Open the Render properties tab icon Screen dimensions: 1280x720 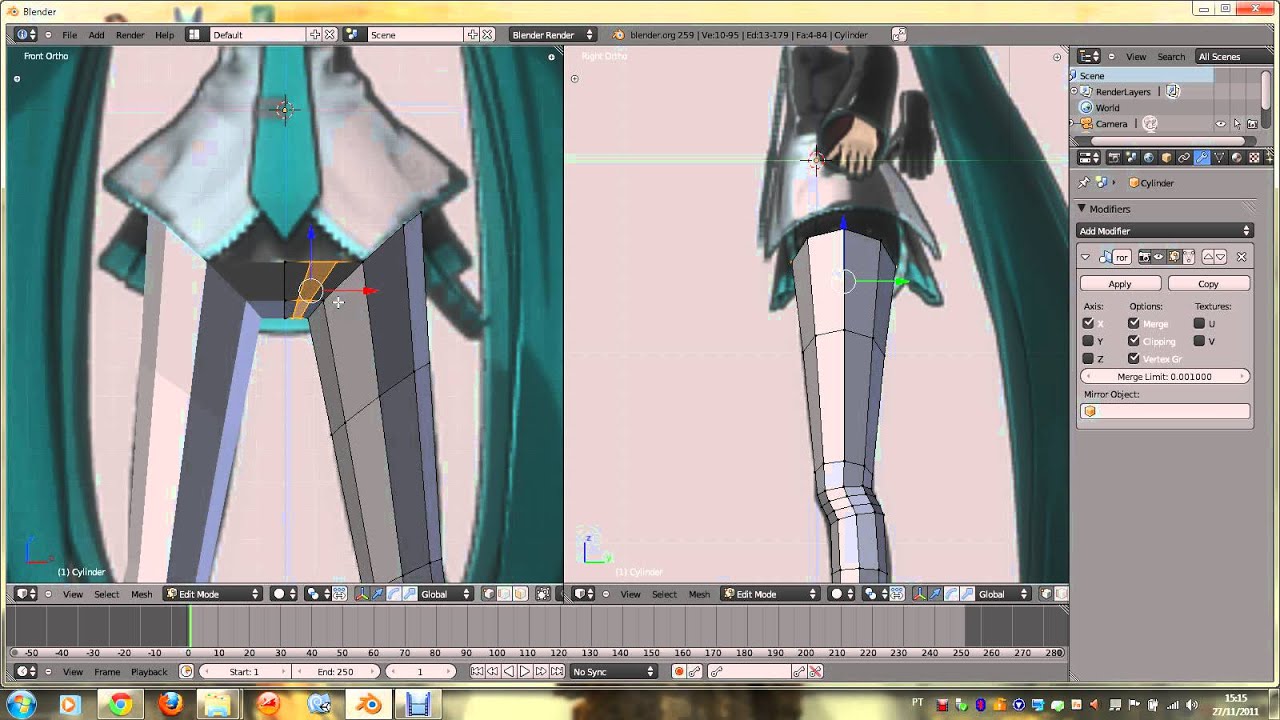1113,158
